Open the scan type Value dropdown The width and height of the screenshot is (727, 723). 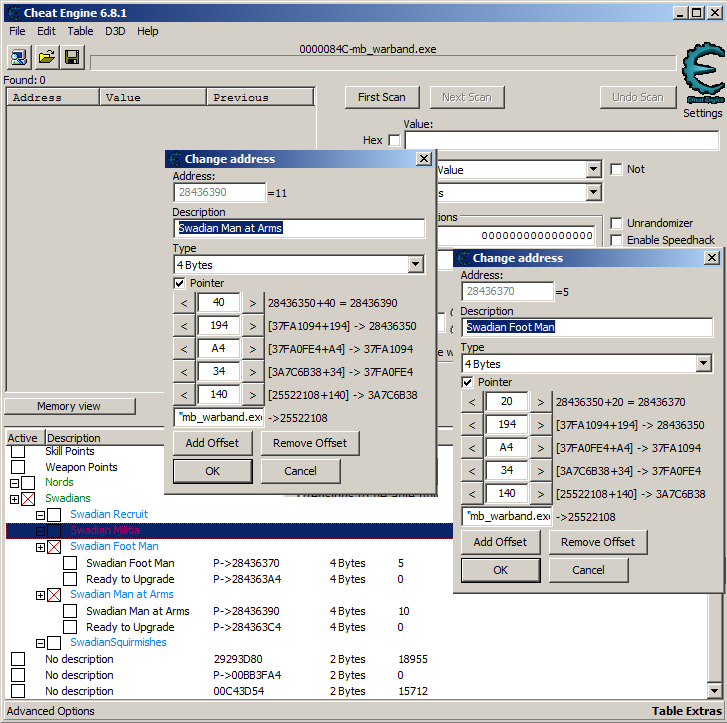point(593,169)
